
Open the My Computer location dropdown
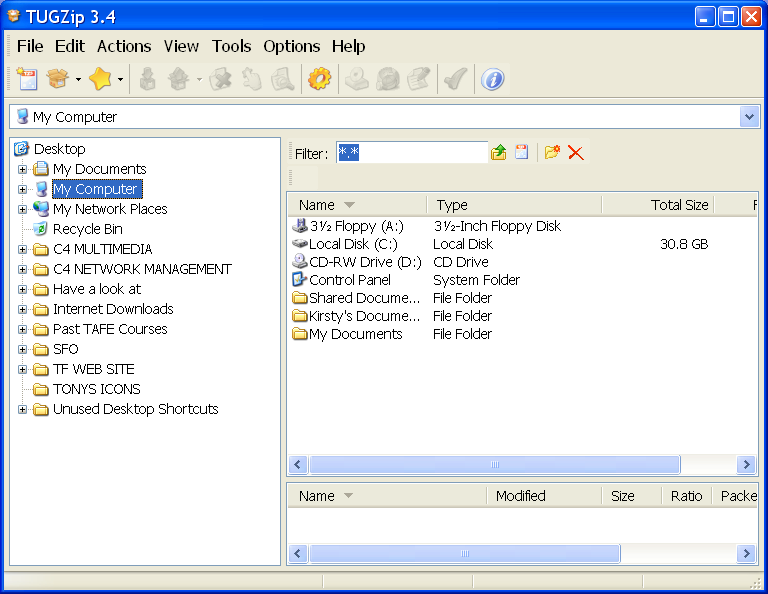coord(749,117)
